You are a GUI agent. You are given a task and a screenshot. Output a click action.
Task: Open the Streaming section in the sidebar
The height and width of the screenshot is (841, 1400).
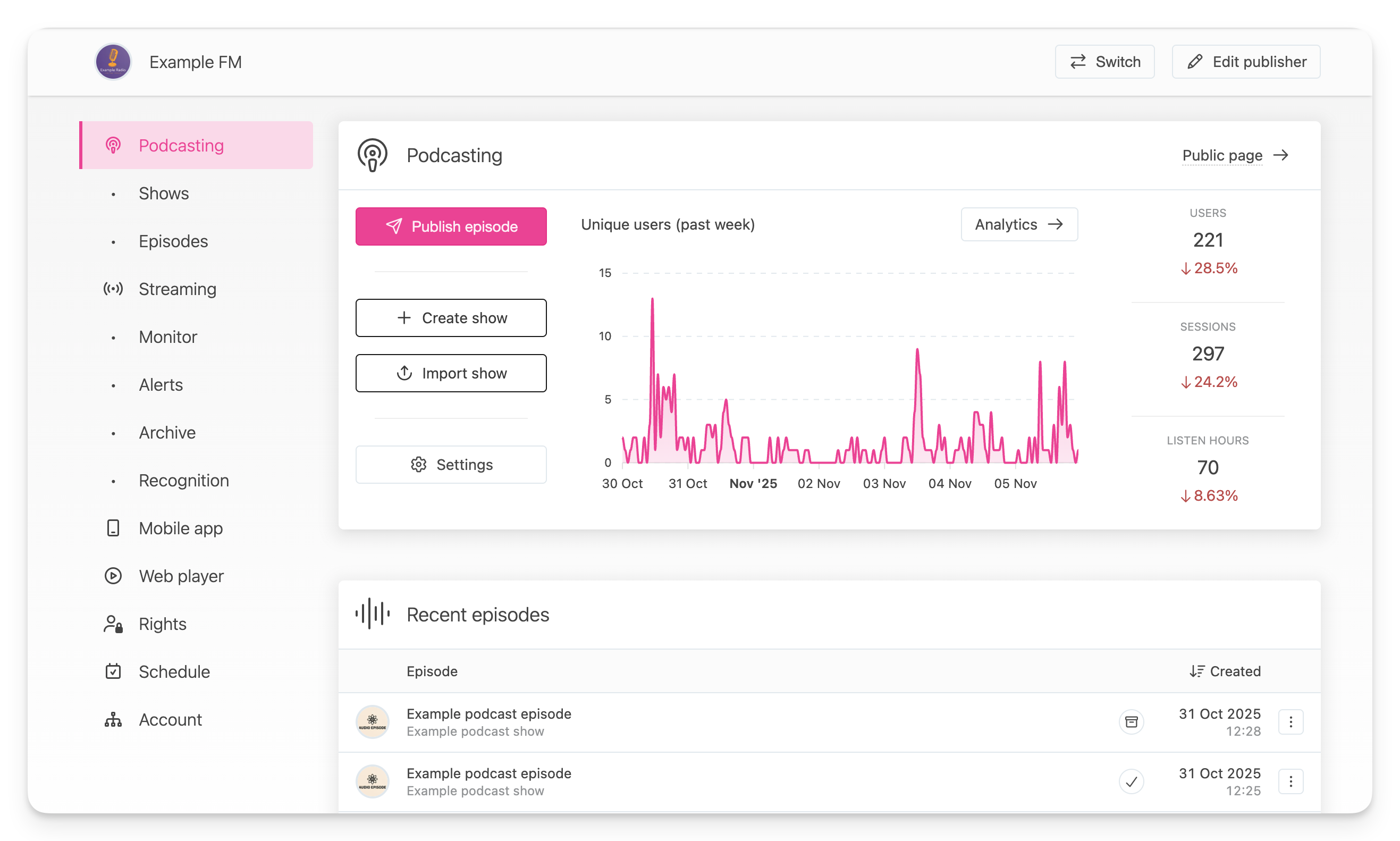[x=177, y=289]
